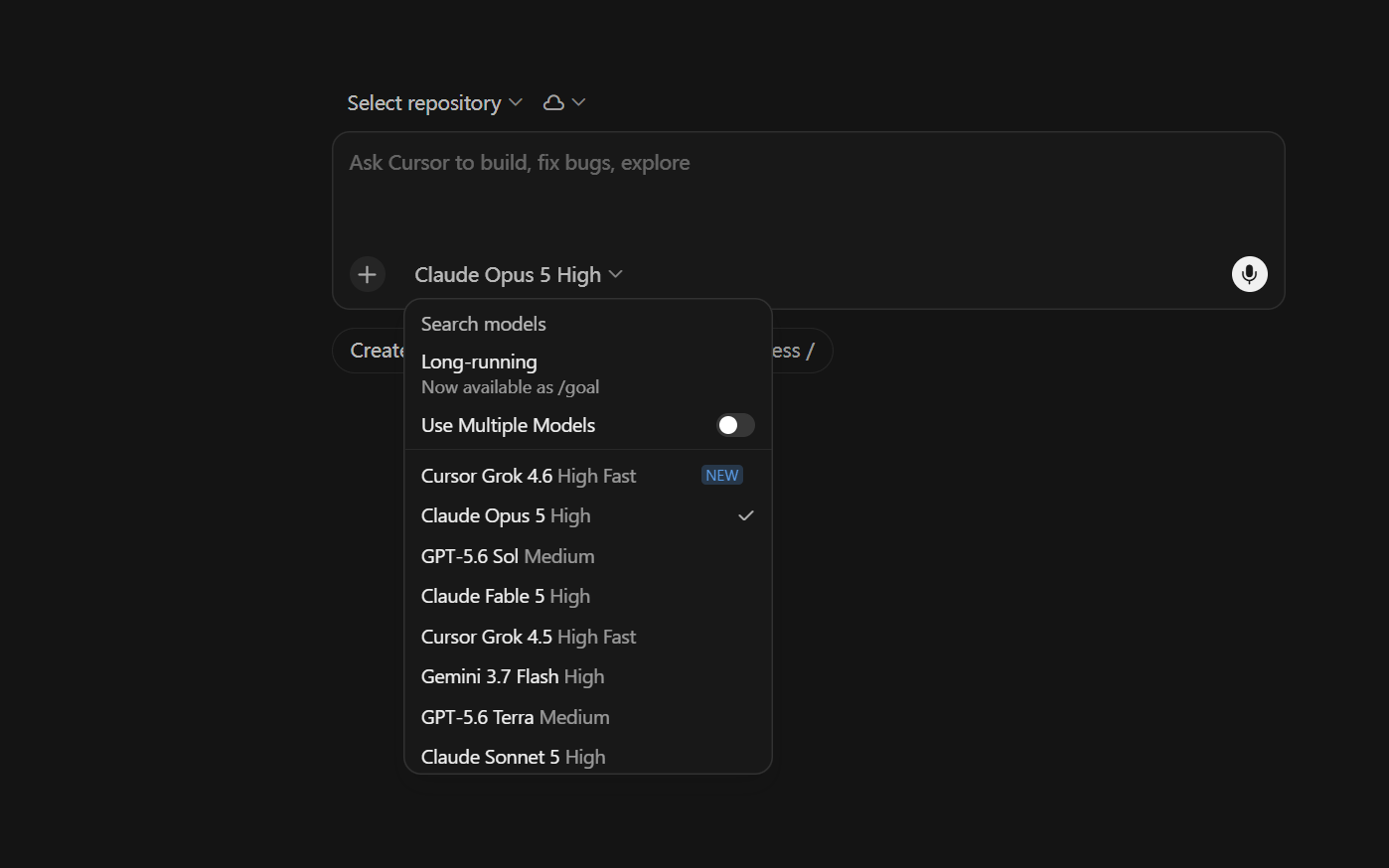Toggle the Use Multiple Models switch
Screen dimensions: 1389x868
pyautogui.click(x=735, y=425)
